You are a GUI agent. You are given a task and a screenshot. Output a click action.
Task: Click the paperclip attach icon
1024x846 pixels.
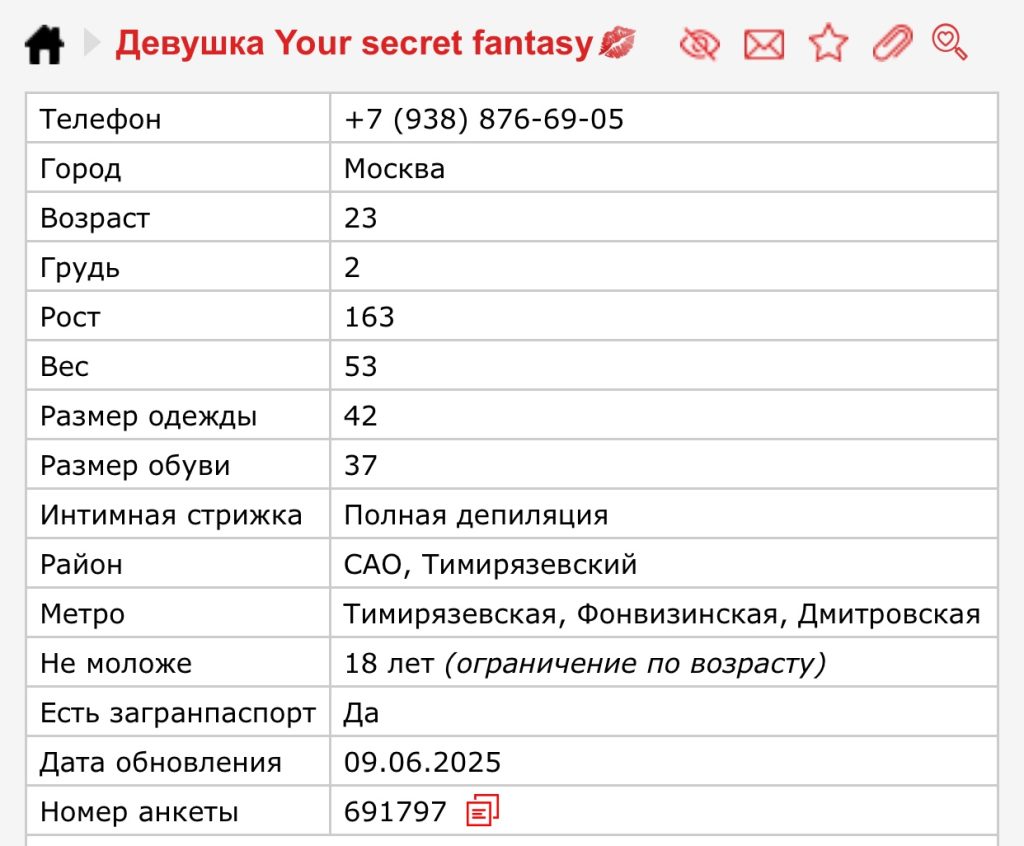[x=892, y=43]
